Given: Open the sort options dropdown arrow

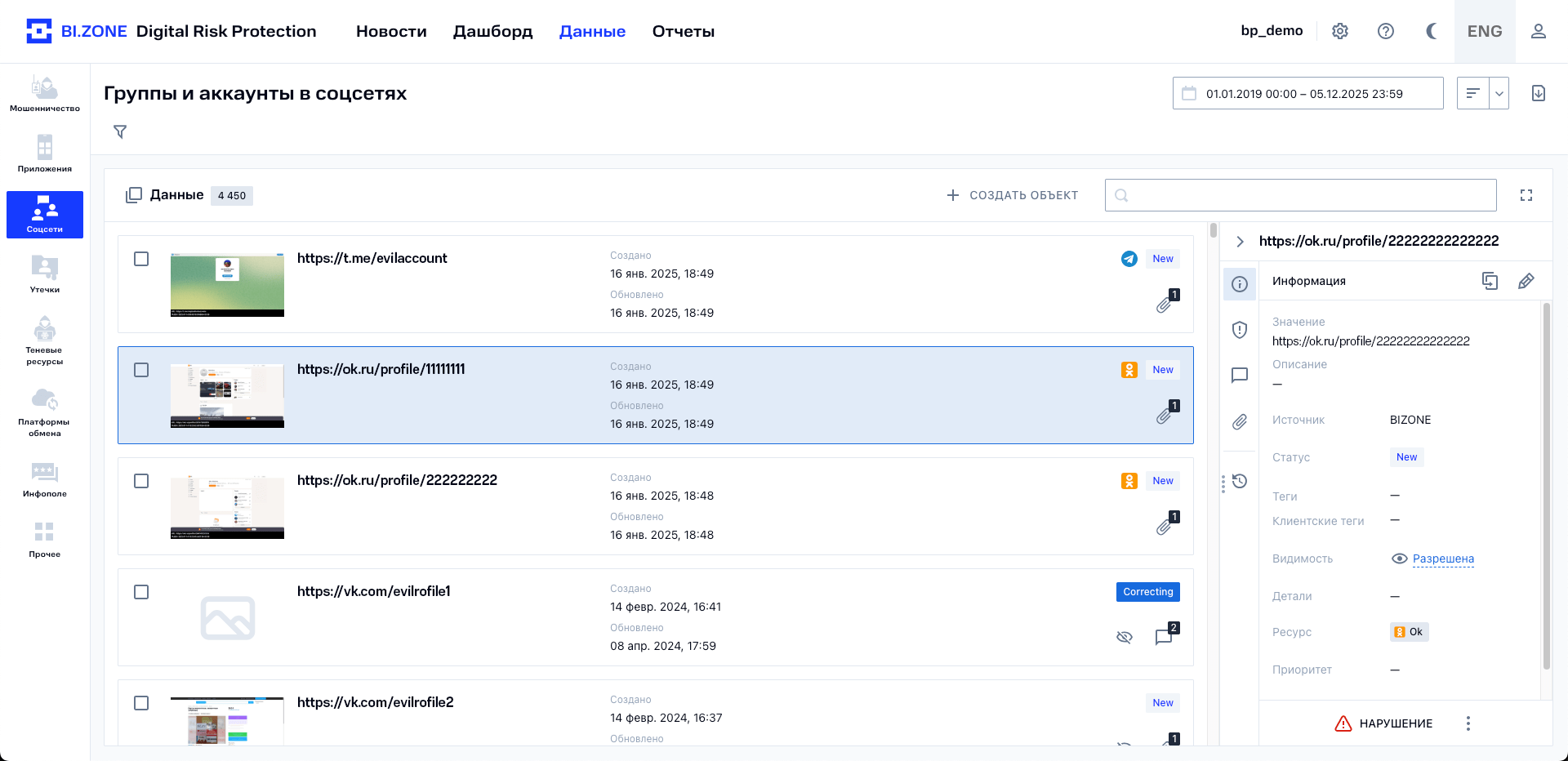Looking at the screenshot, I should pos(1499,93).
